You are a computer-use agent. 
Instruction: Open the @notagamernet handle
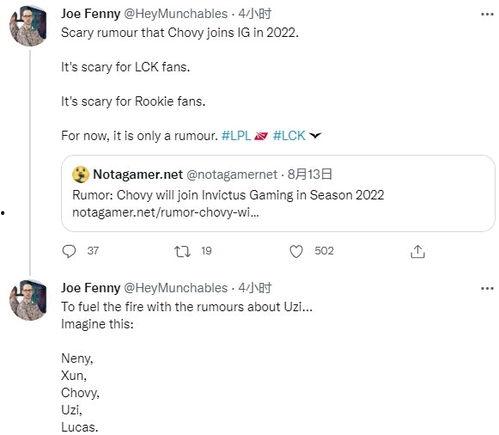232,174
